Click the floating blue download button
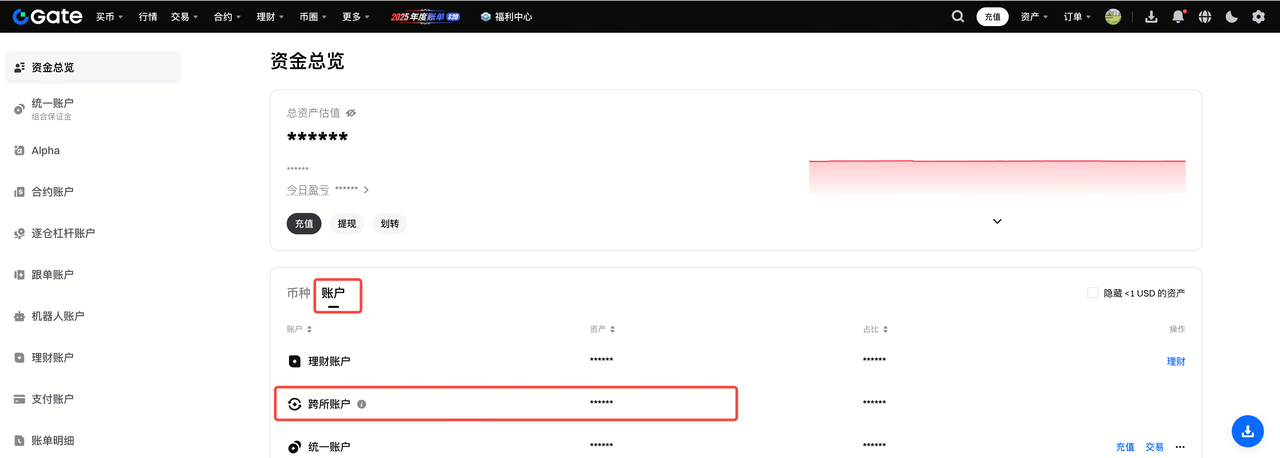The width and height of the screenshot is (1280, 458). 1247,431
